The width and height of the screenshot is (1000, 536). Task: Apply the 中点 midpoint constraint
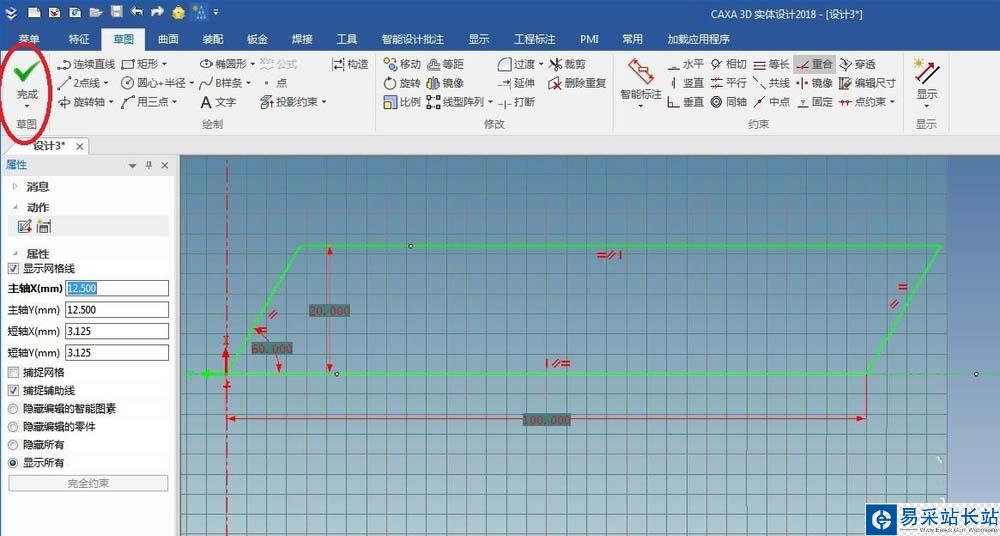click(771, 102)
